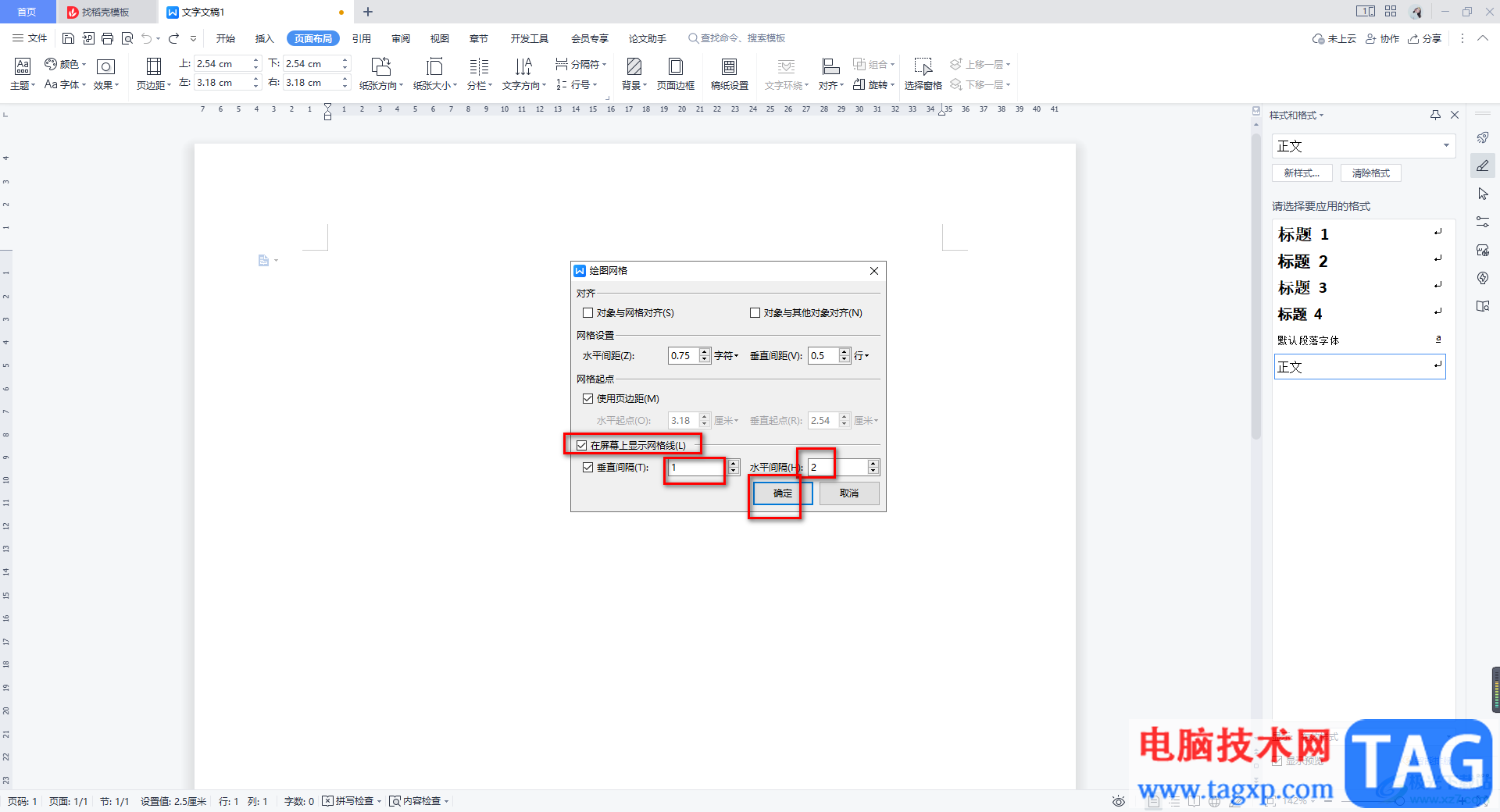Click the 页面边框 page border icon
The width and height of the screenshot is (1500, 812).
coord(676,74)
